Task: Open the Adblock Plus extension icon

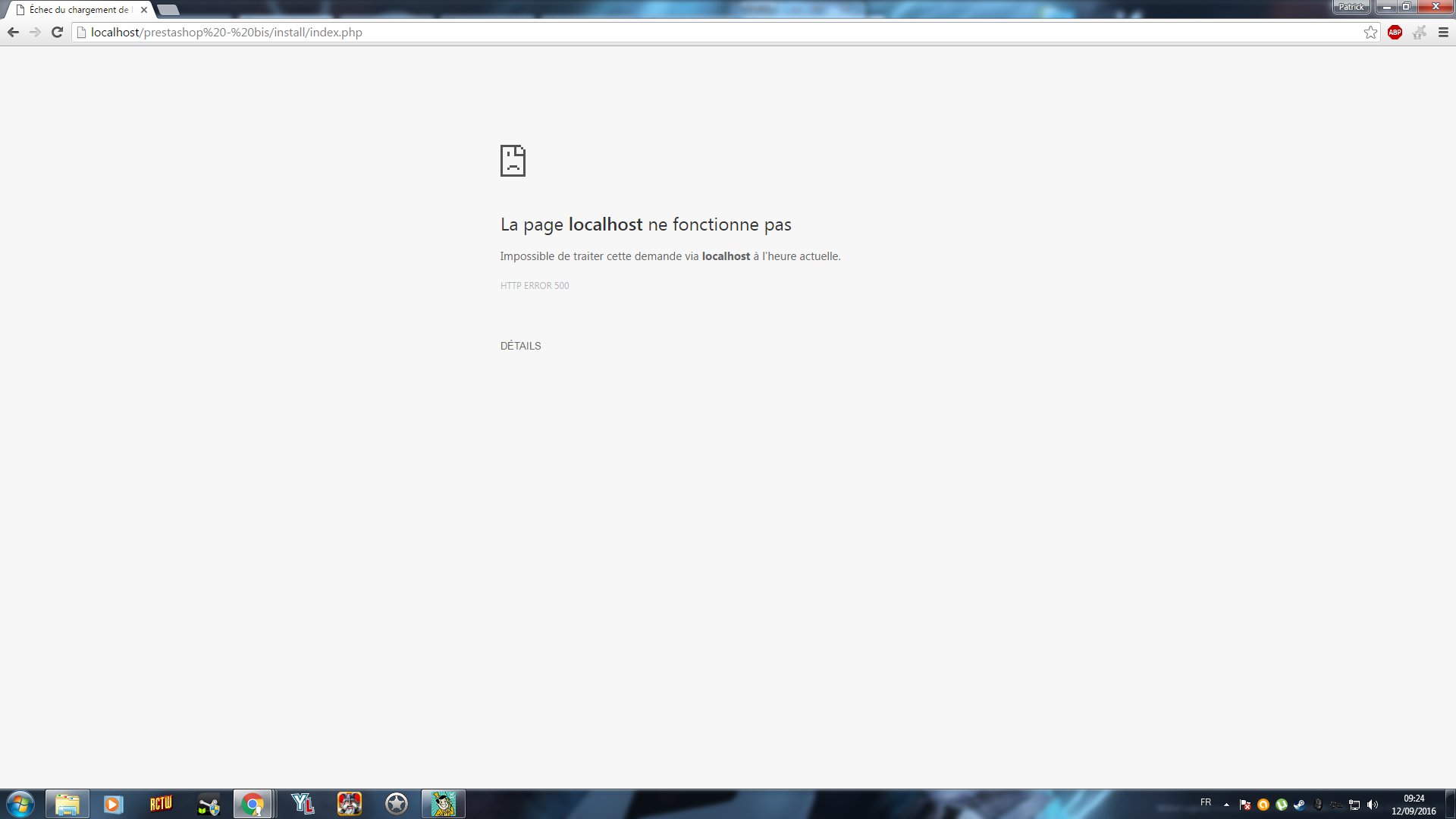Action: [1395, 32]
